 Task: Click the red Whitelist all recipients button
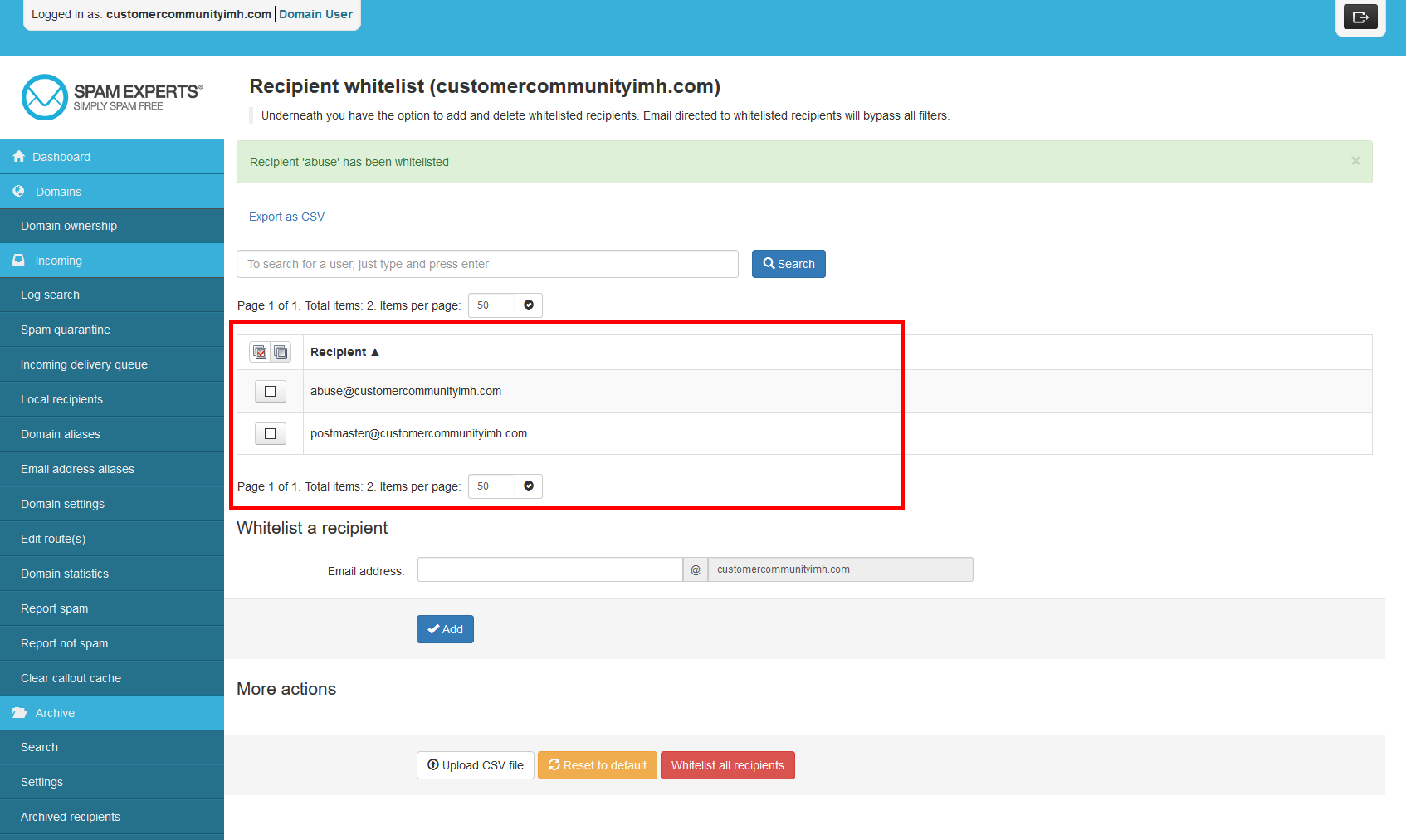click(728, 765)
